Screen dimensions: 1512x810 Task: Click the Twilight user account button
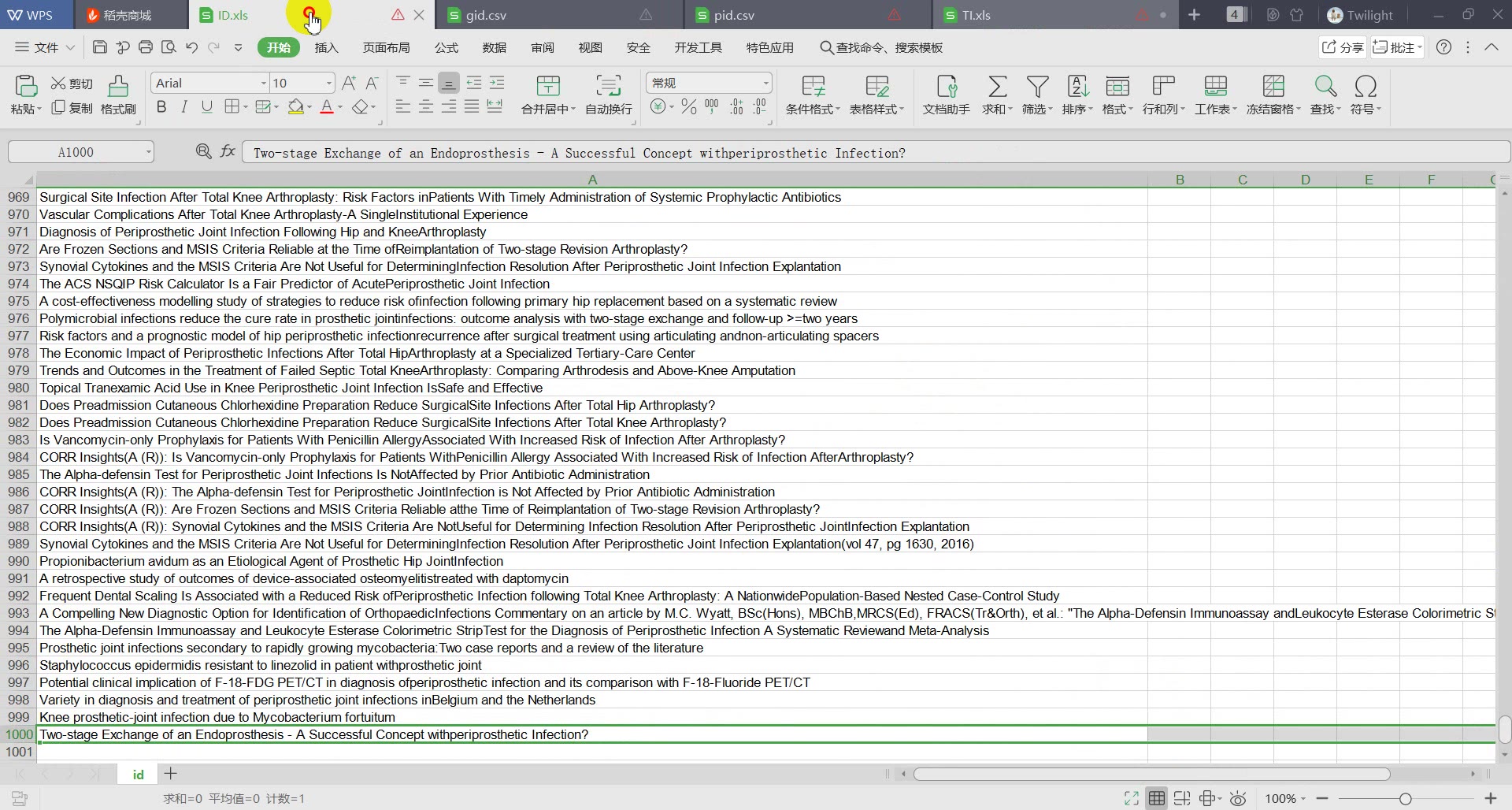click(x=1360, y=15)
